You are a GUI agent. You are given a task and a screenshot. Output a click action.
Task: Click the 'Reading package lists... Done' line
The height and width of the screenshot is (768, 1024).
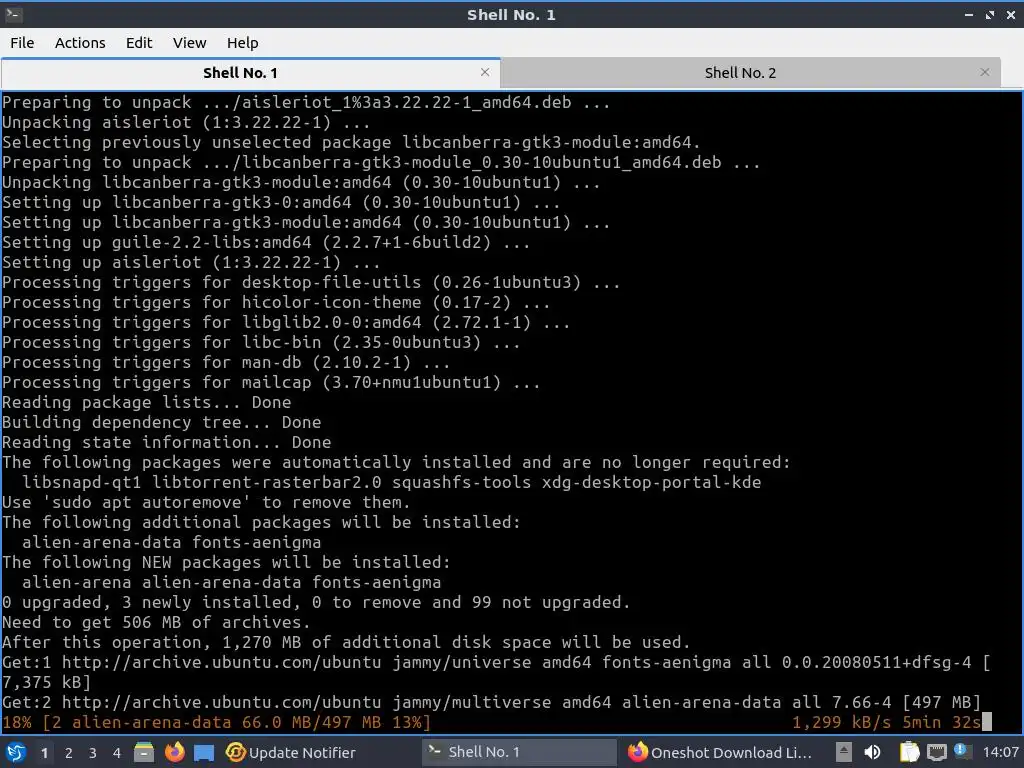[x=146, y=402]
